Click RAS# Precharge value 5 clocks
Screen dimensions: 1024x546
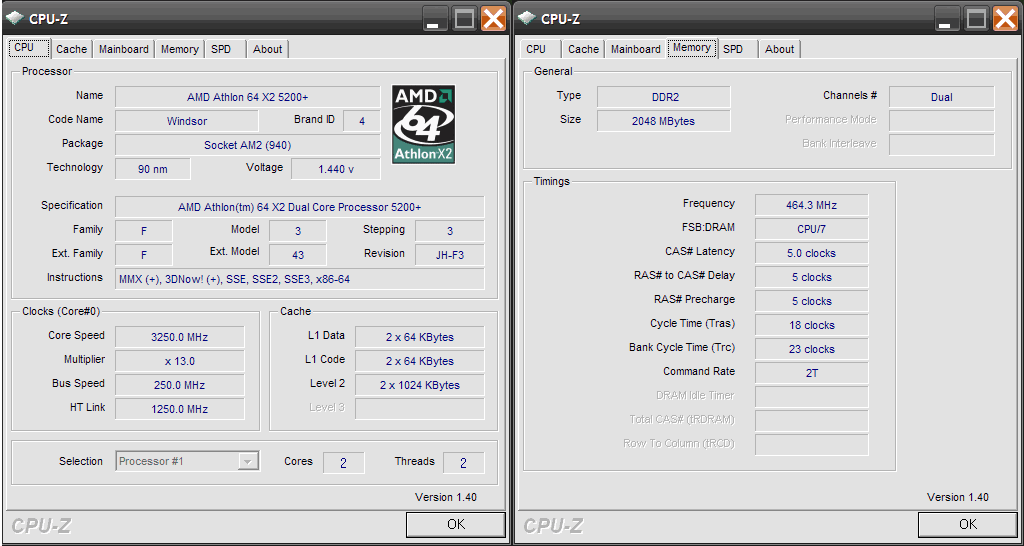[812, 301]
